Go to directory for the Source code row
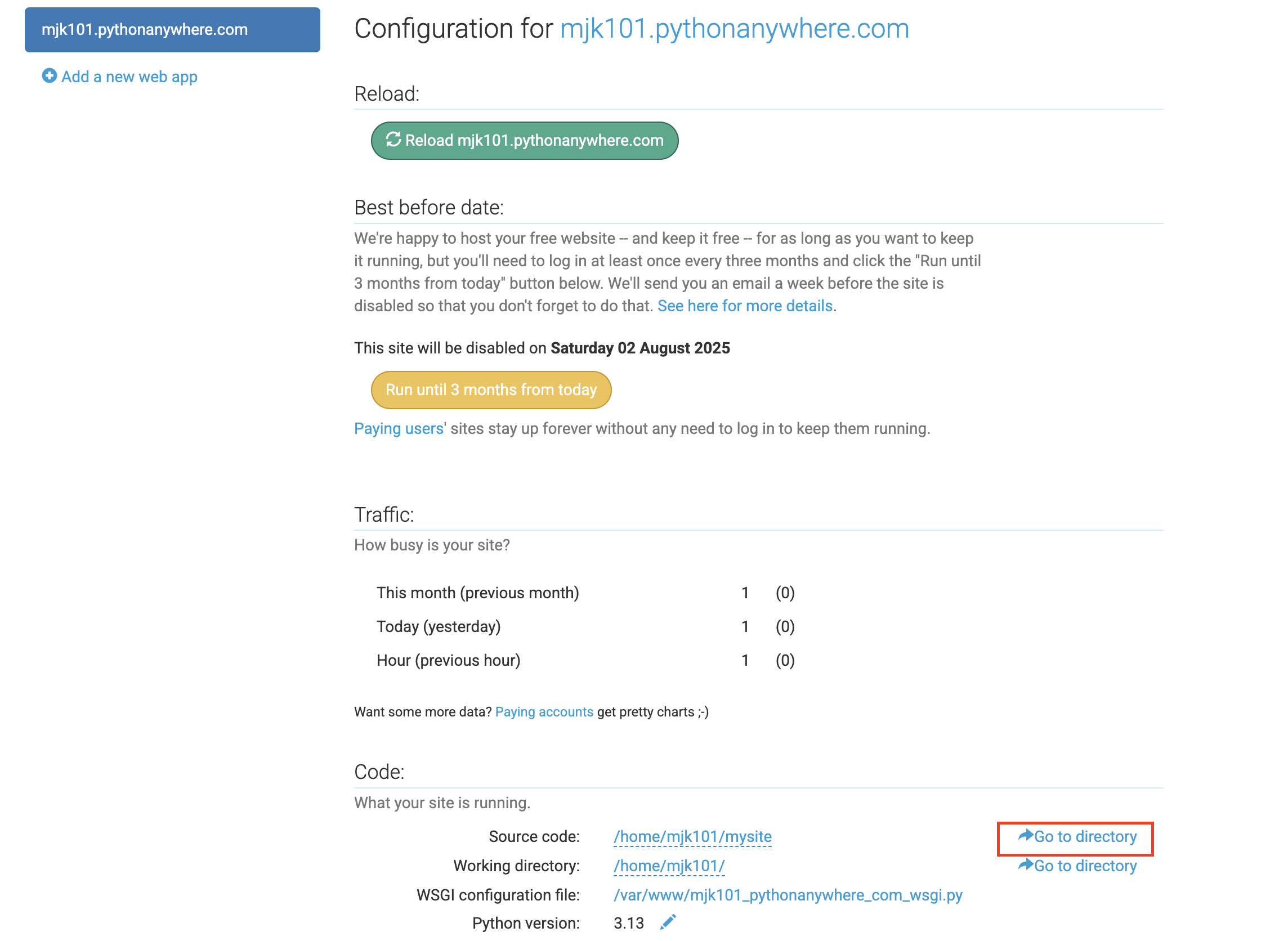The width and height of the screenshot is (1288, 941). 1085,837
